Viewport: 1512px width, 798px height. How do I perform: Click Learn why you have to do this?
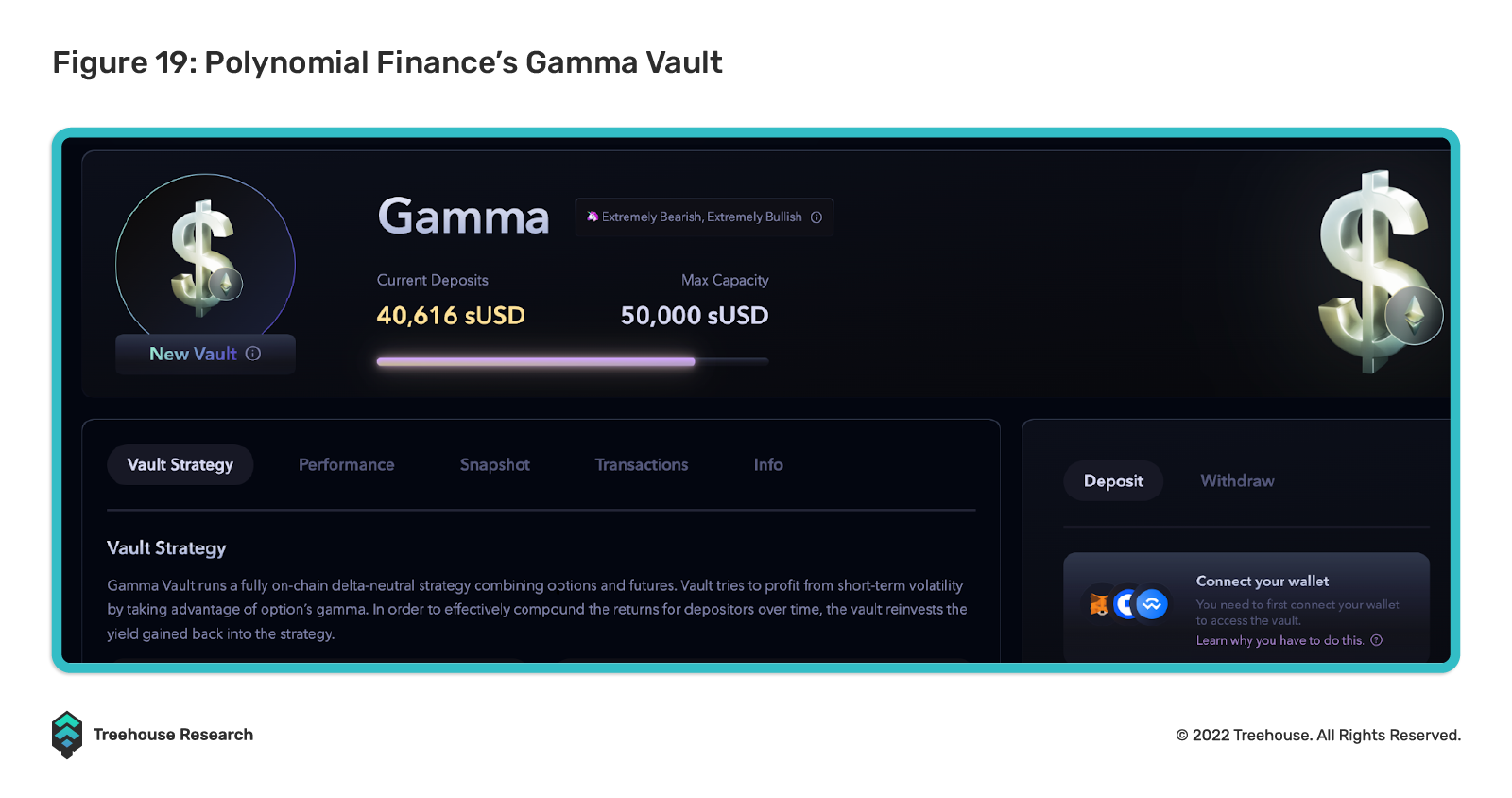1280,640
